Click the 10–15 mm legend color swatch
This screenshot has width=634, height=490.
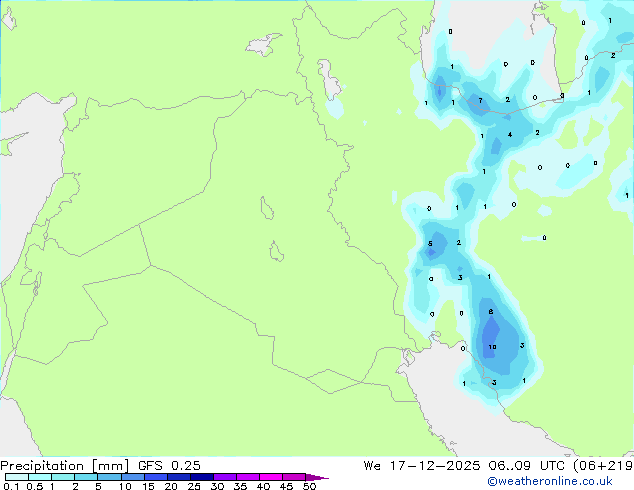pos(133,477)
